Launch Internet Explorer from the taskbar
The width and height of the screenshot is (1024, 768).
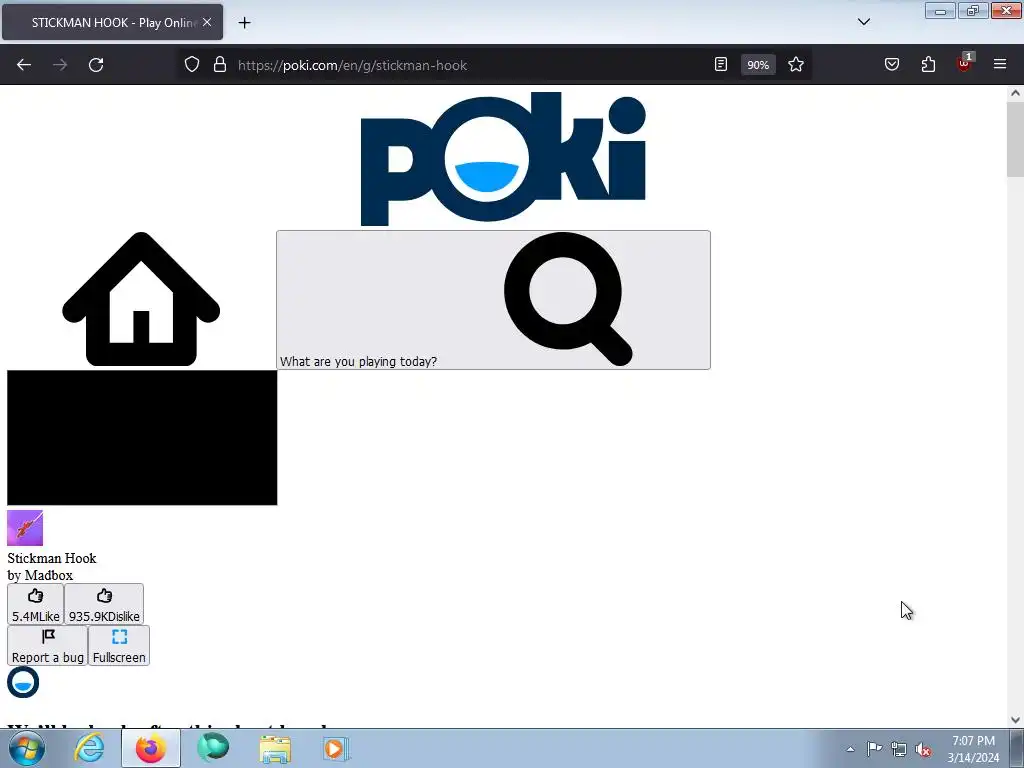(89, 748)
